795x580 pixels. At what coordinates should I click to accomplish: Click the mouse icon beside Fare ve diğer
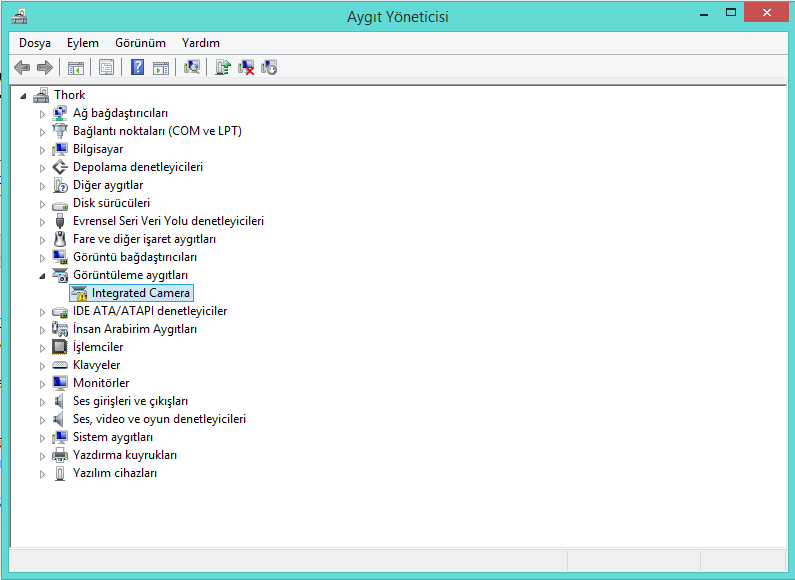(x=60, y=239)
